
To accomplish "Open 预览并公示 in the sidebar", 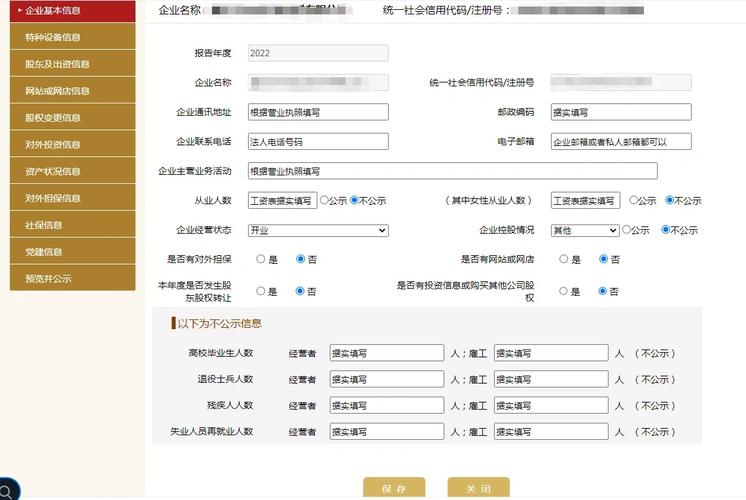I will pyautogui.click(x=72, y=278).
